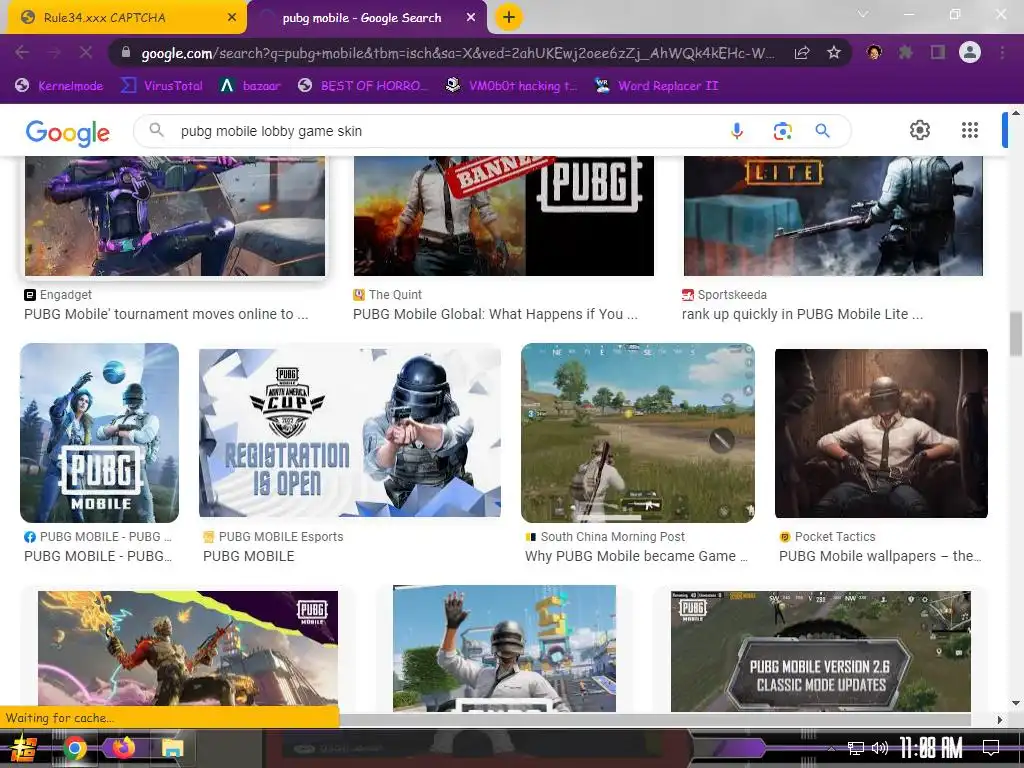Open the Pocket Tactics wallpaper image
This screenshot has width=1024, height=768.
(881, 433)
